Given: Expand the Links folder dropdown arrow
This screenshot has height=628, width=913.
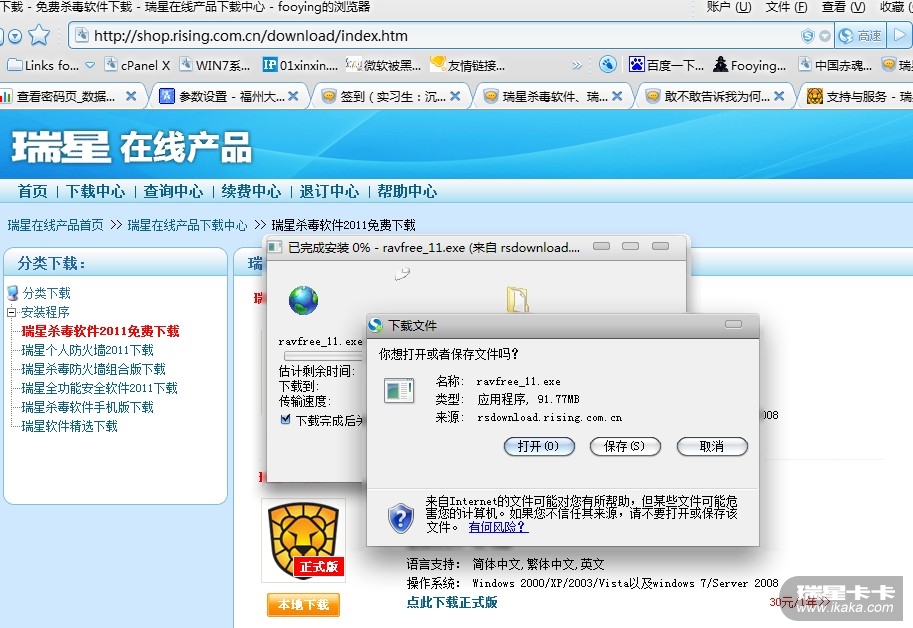Looking at the screenshot, I should (x=90, y=65).
